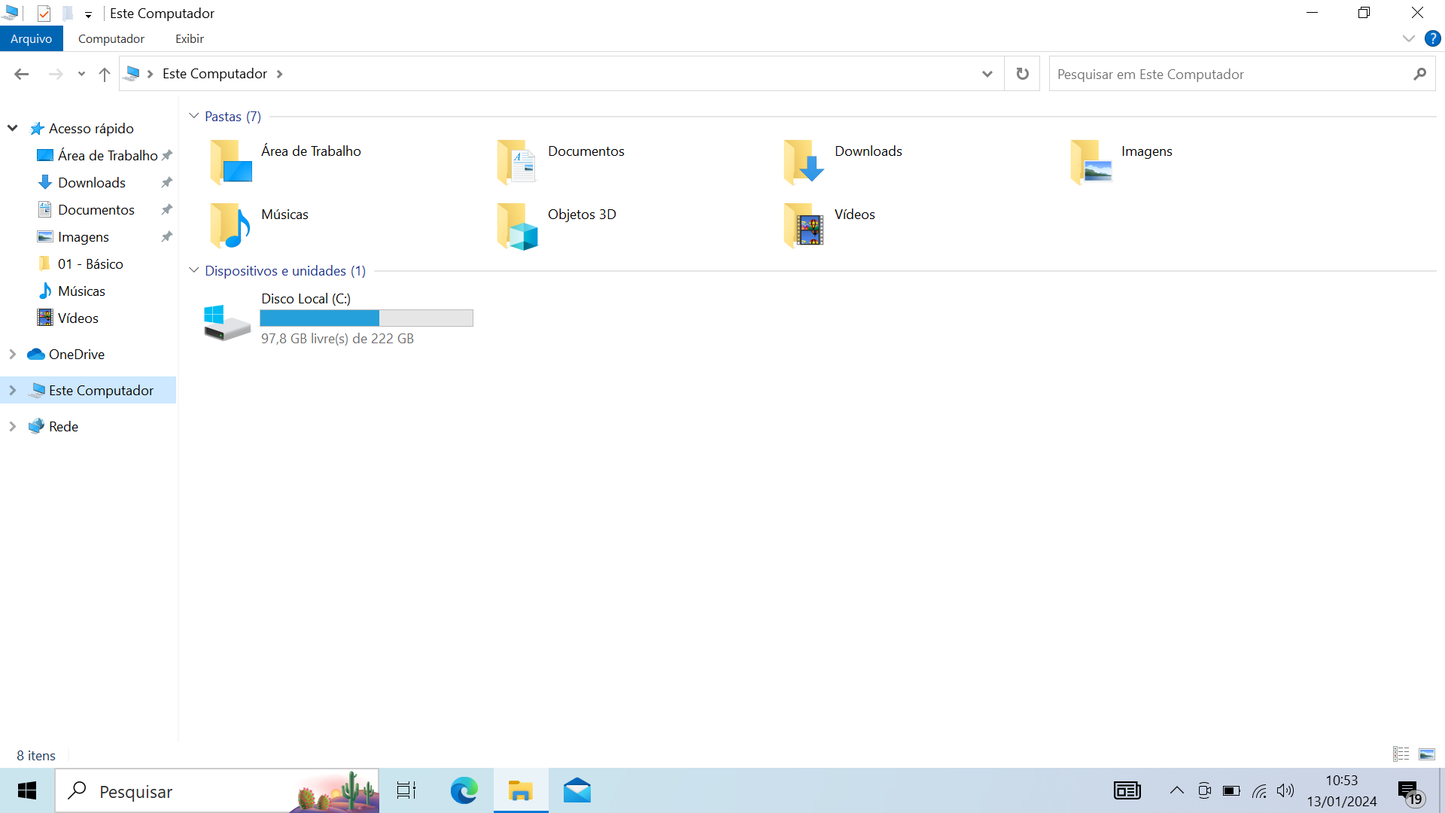Go up one folder level arrow
1445x813 pixels.
(x=104, y=74)
